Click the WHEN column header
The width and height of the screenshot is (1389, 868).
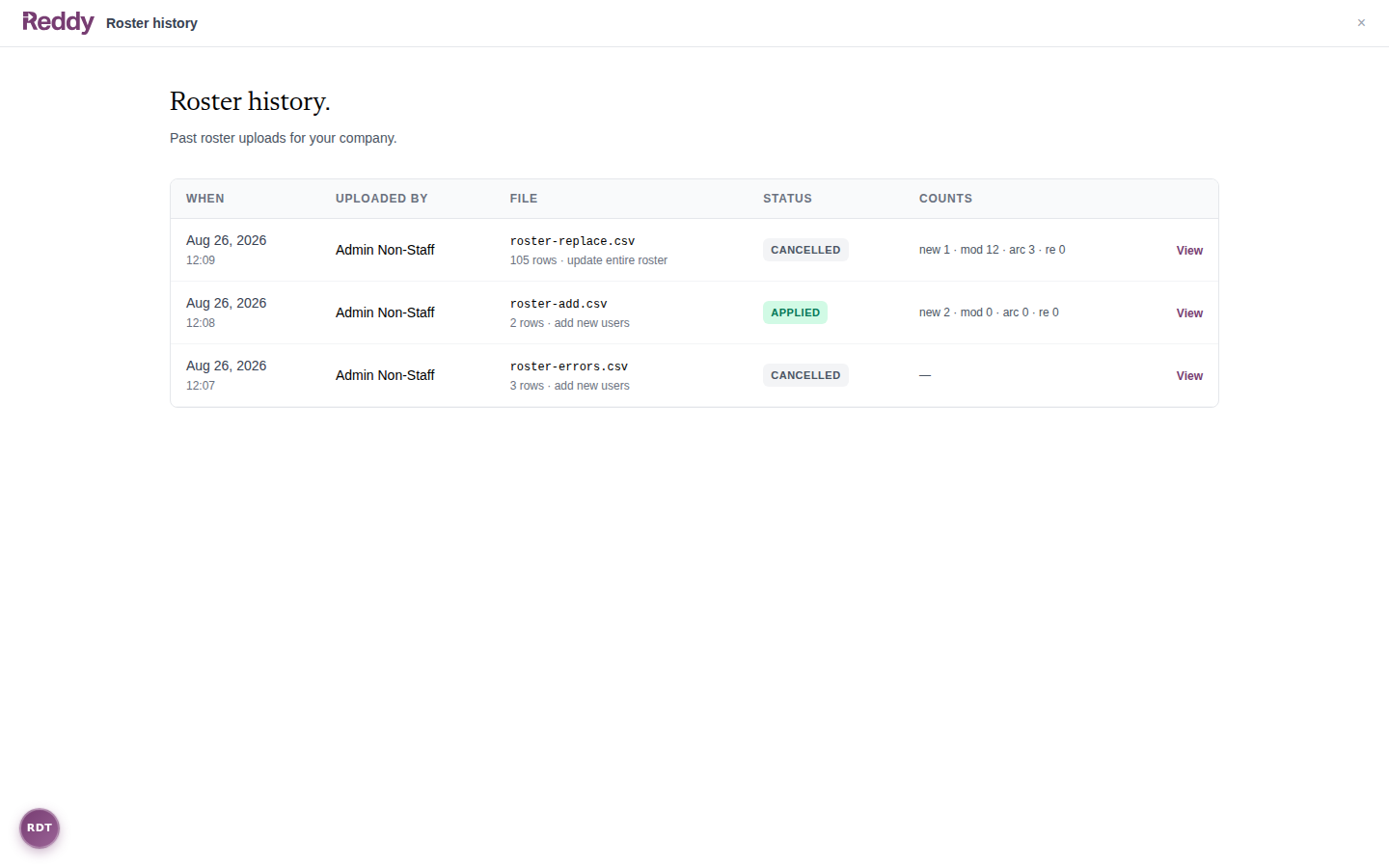205,199
